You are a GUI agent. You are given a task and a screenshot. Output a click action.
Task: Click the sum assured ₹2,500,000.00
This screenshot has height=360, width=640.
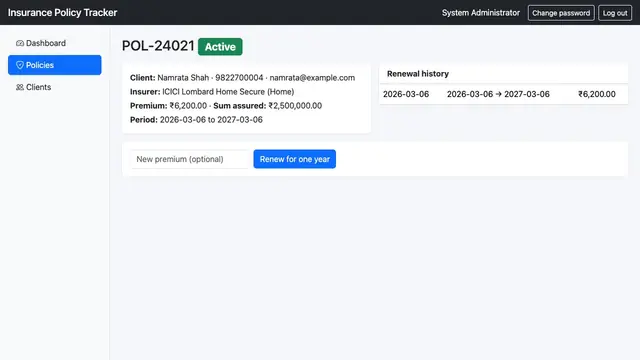pyautogui.click(x=295, y=106)
